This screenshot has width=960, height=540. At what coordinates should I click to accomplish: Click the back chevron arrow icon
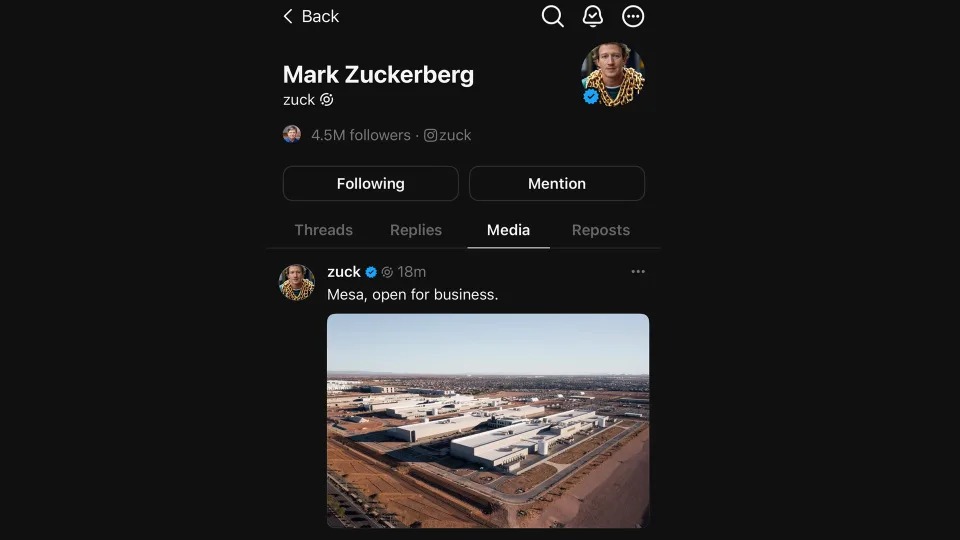288,16
